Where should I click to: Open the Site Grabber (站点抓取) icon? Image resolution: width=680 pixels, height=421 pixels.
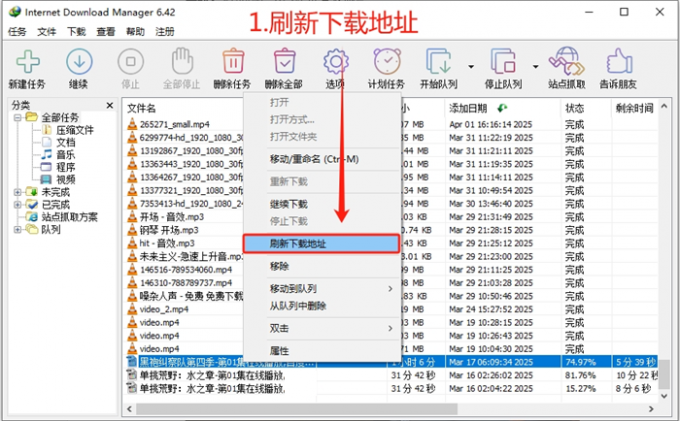coord(566,61)
